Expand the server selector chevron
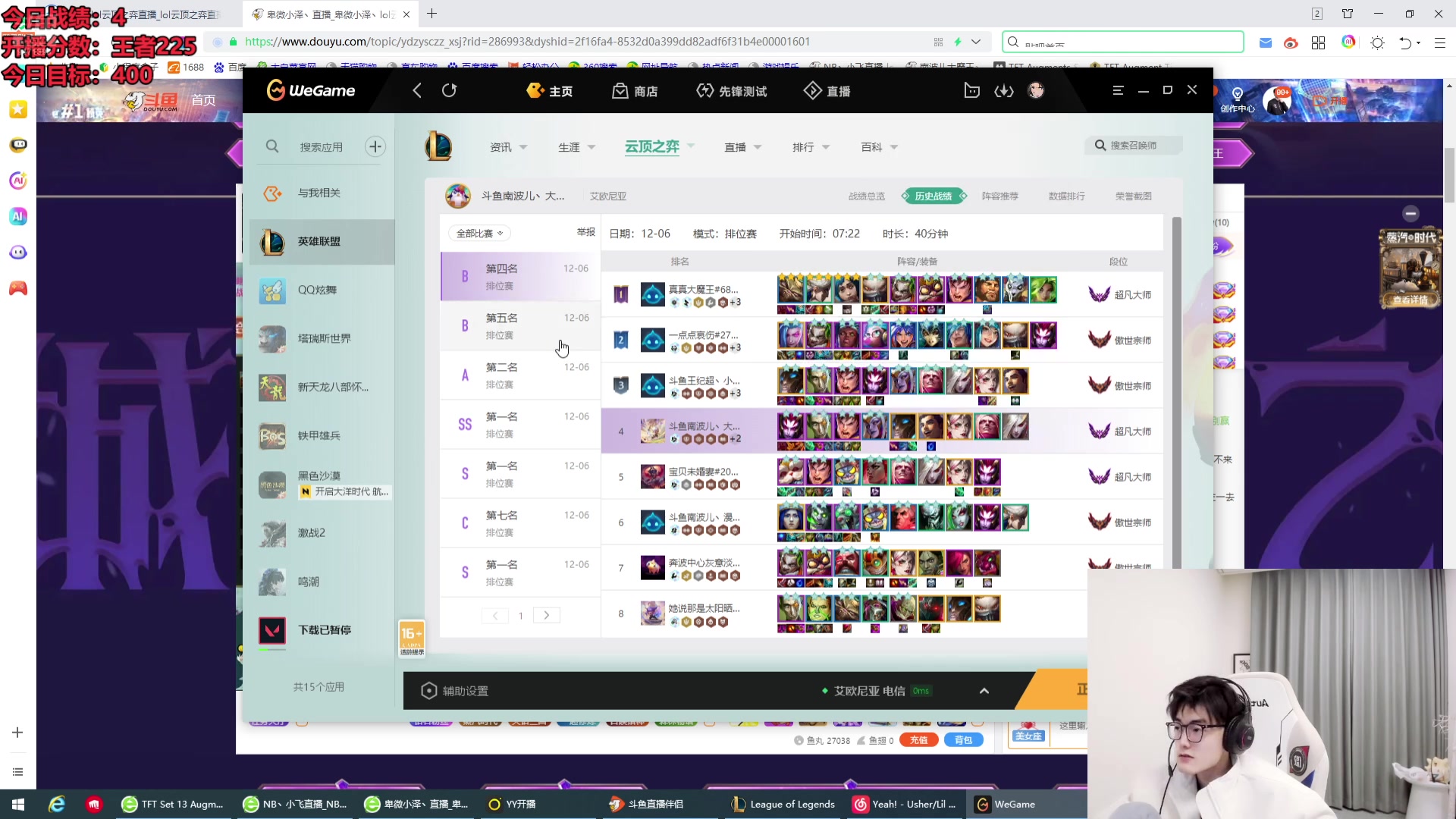This screenshot has height=819, width=1456. (984, 691)
